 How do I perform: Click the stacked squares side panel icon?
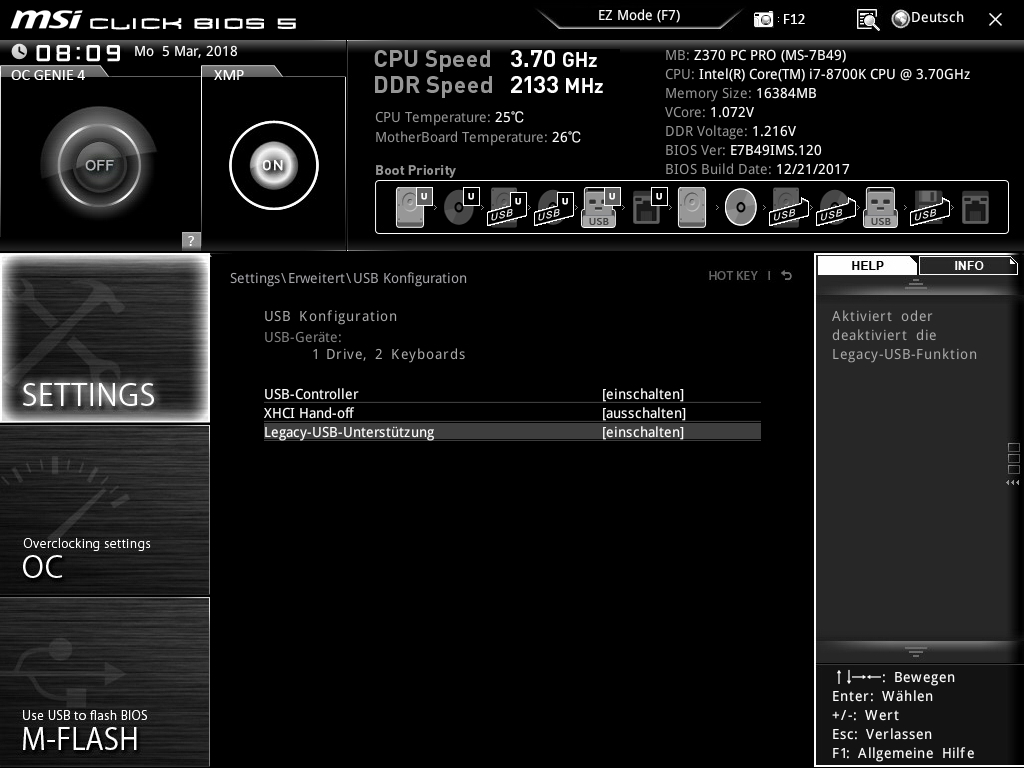(1014, 458)
